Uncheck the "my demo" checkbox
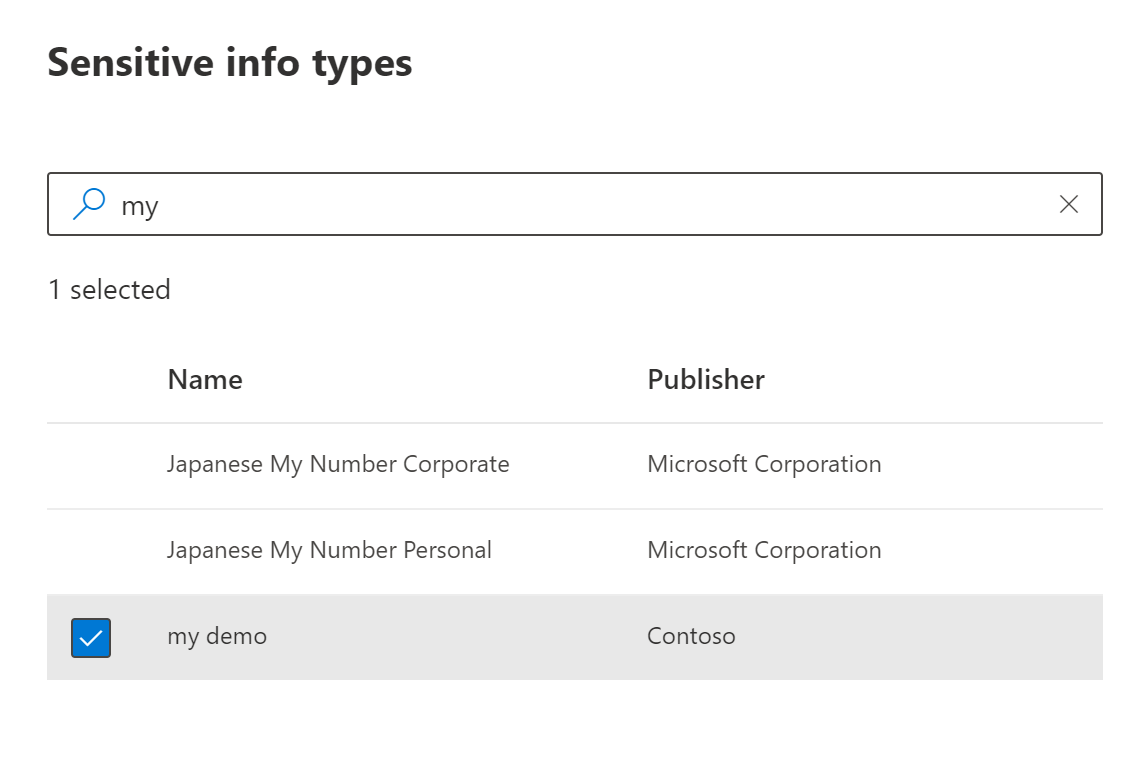 pos(91,638)
